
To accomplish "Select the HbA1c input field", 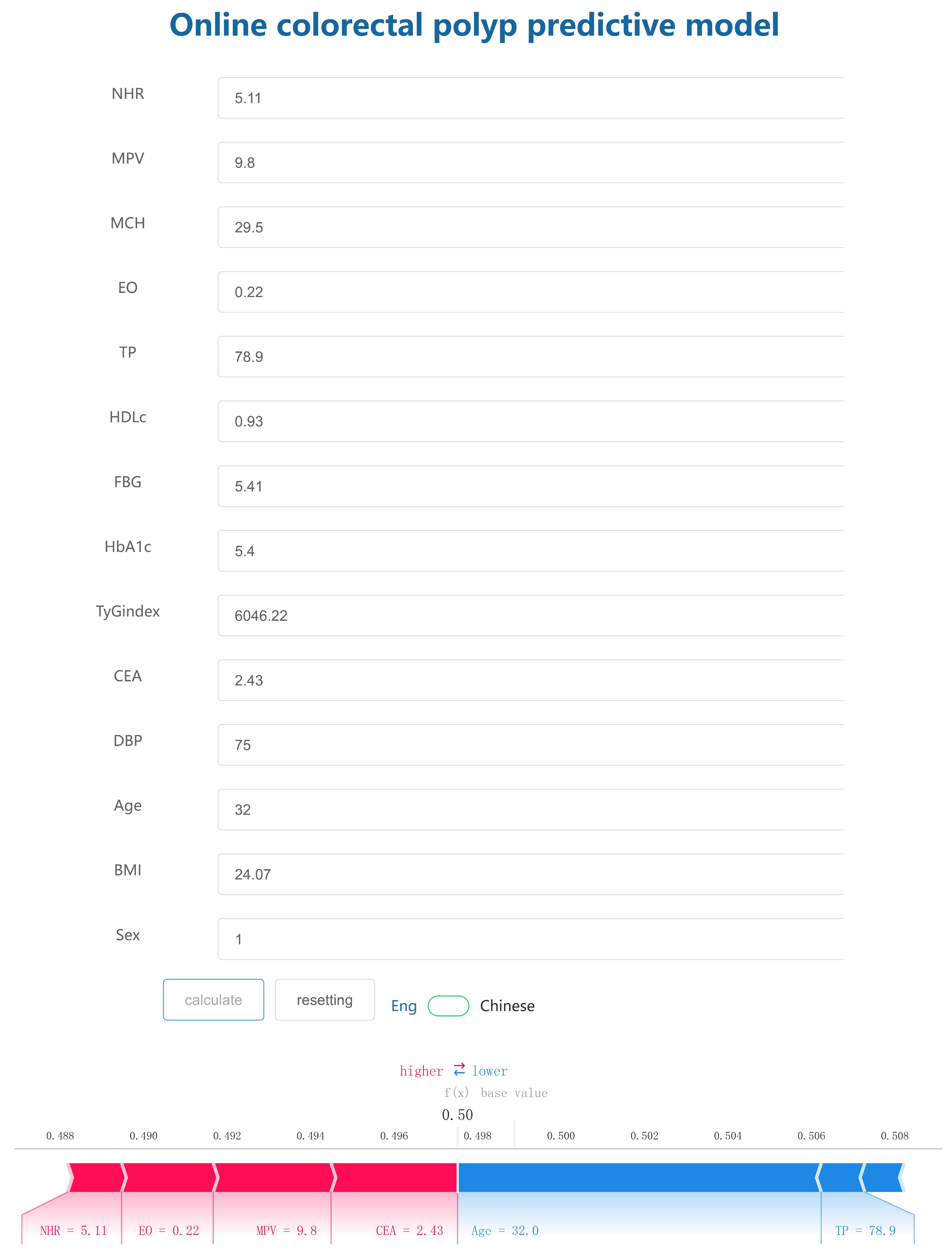I will click(530, 551).
